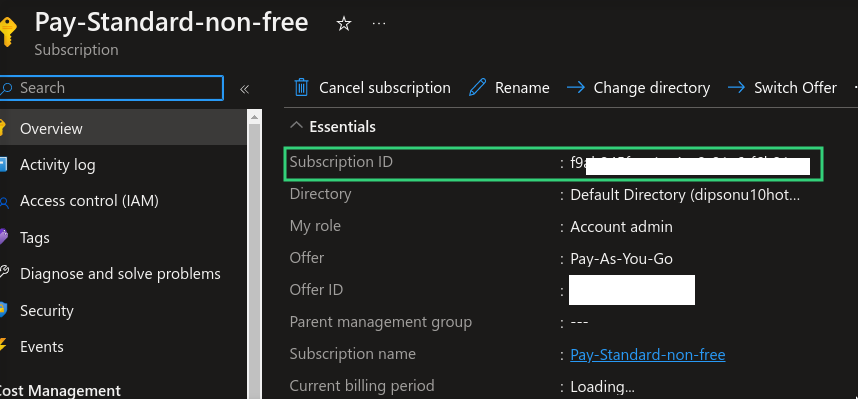Click Cancel subscription button

[x=373, y=88]
